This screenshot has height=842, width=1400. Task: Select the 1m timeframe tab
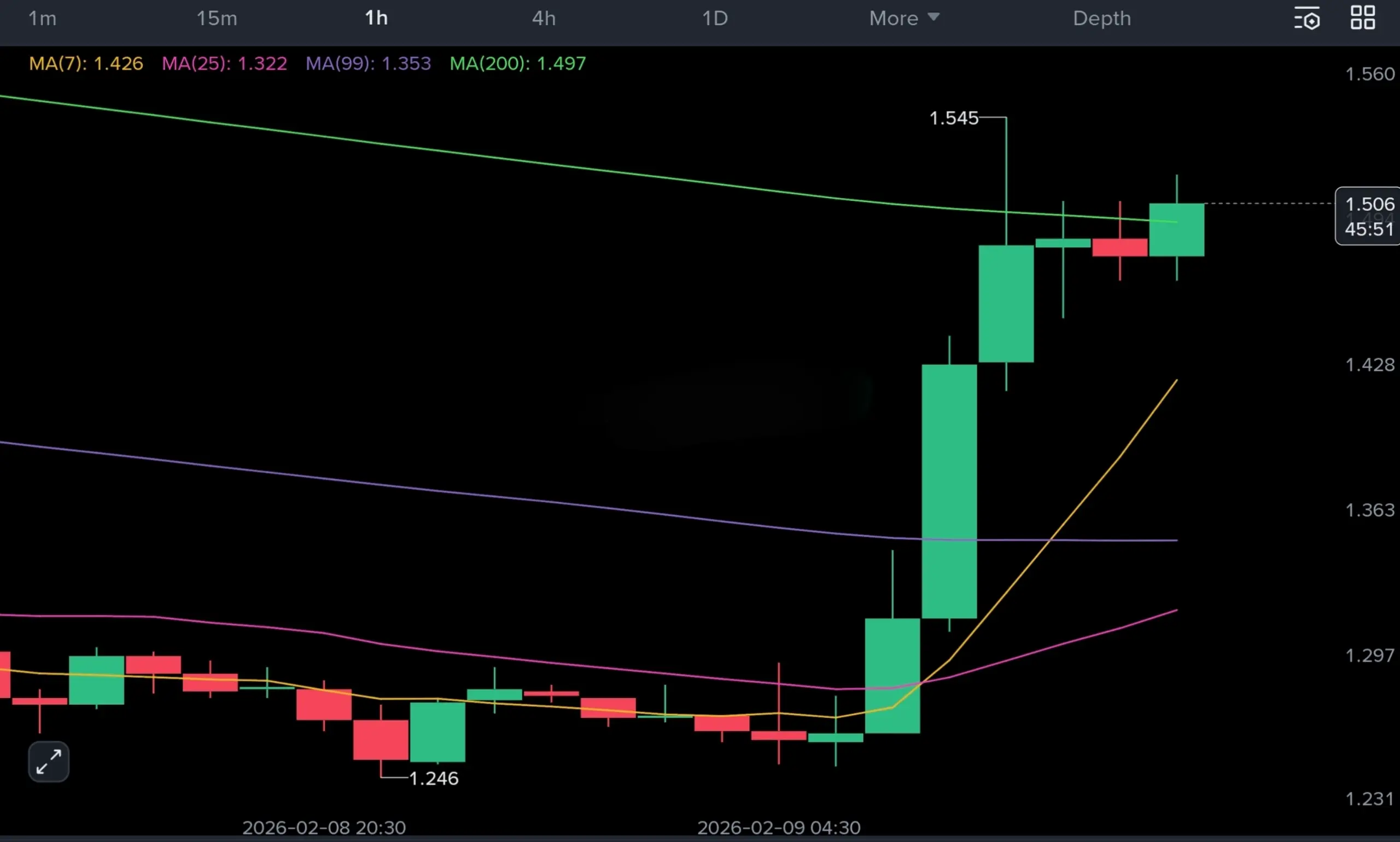[x=43, y=19]
